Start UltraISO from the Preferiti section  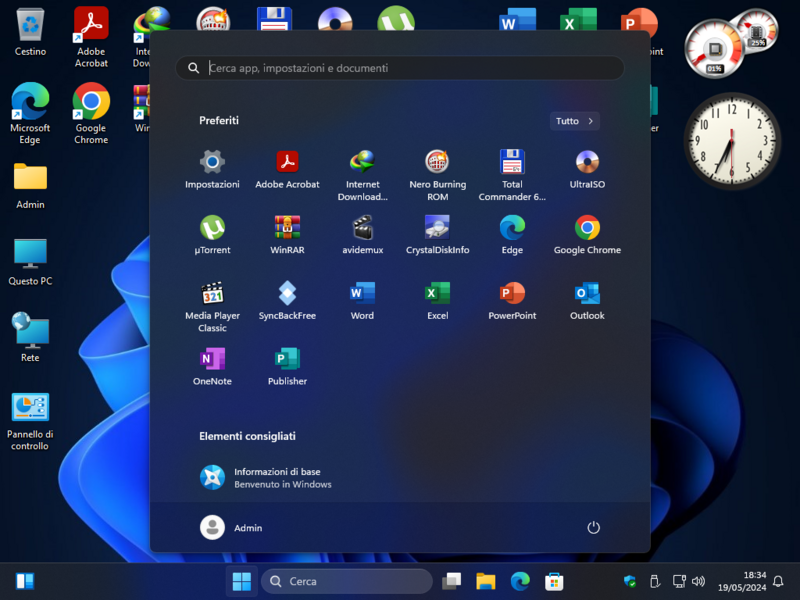pyautogui.click(x=587, y=170)
